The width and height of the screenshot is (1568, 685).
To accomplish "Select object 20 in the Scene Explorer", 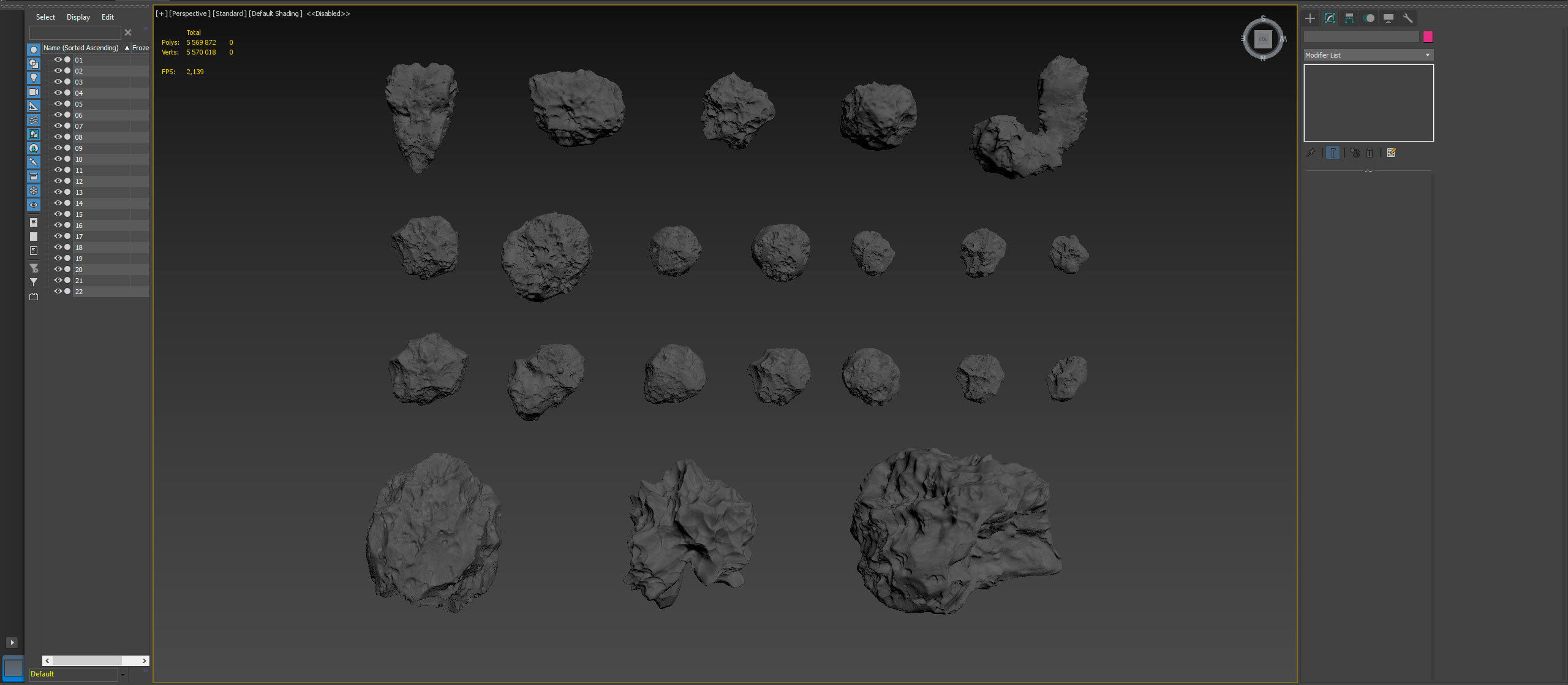I will point(78,270).
